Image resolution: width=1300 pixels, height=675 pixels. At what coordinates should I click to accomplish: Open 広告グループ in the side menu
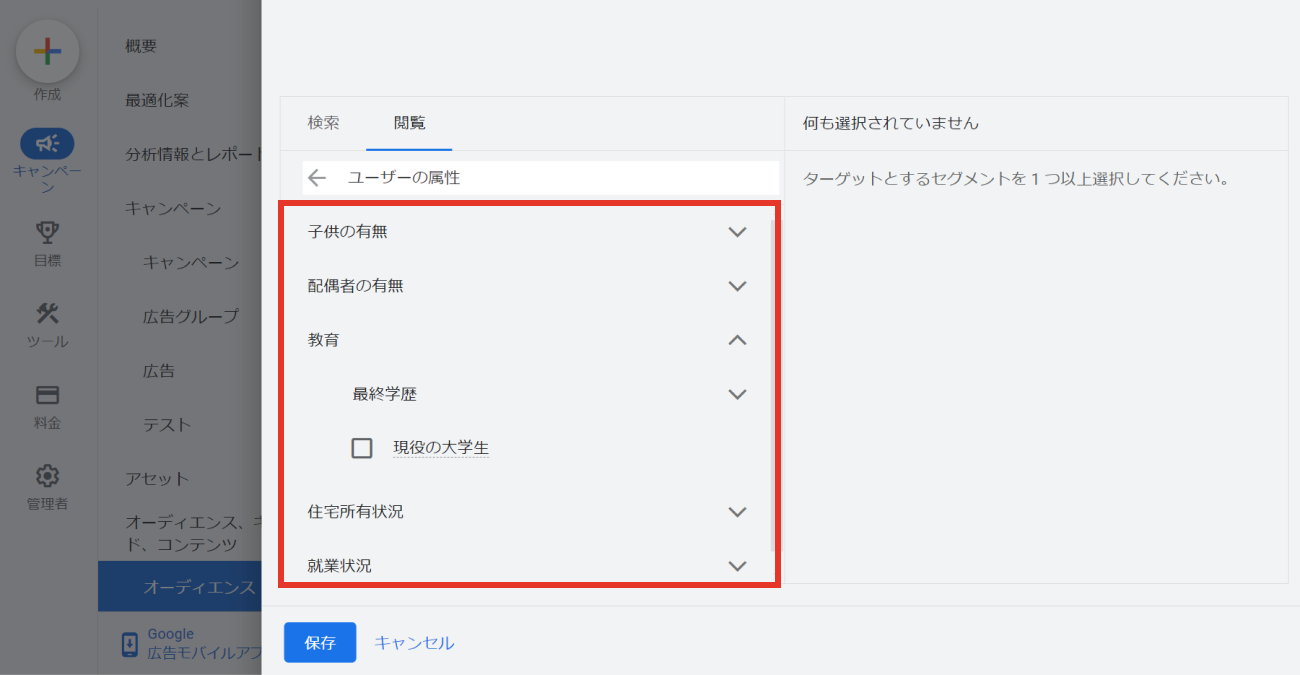click(x=191, y=317)
